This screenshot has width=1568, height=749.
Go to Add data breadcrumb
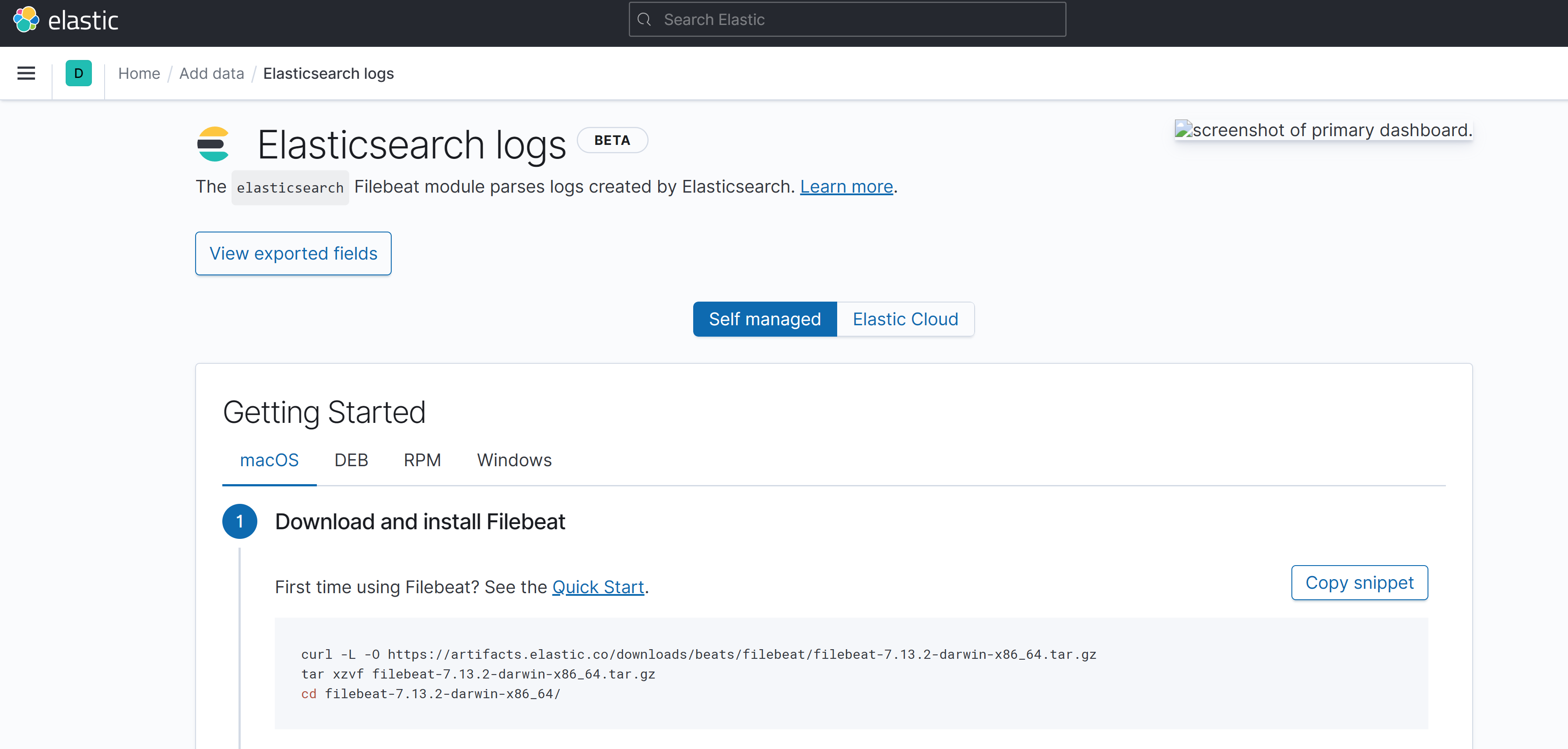211,74
